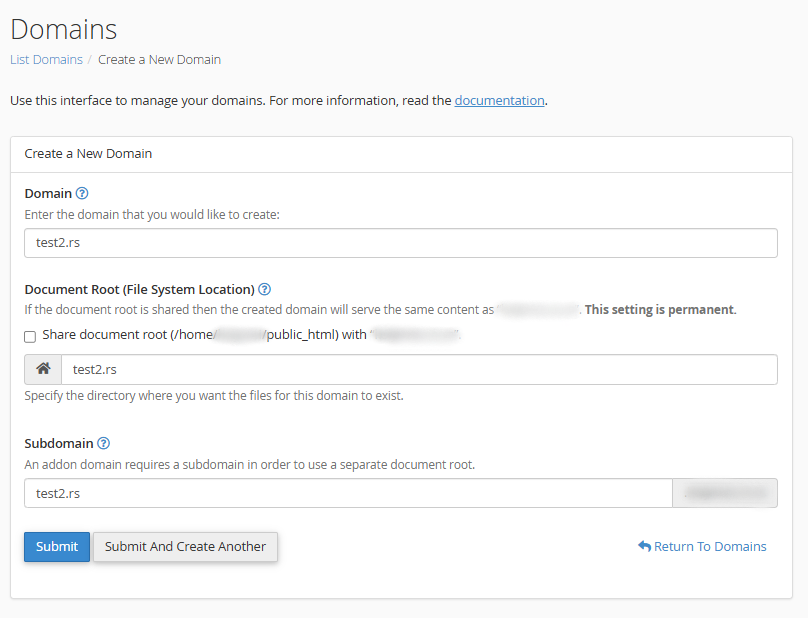Click the Create a New Domain breadcrumb text
This screenshot has width=808, height=618.
coord(159,60)
